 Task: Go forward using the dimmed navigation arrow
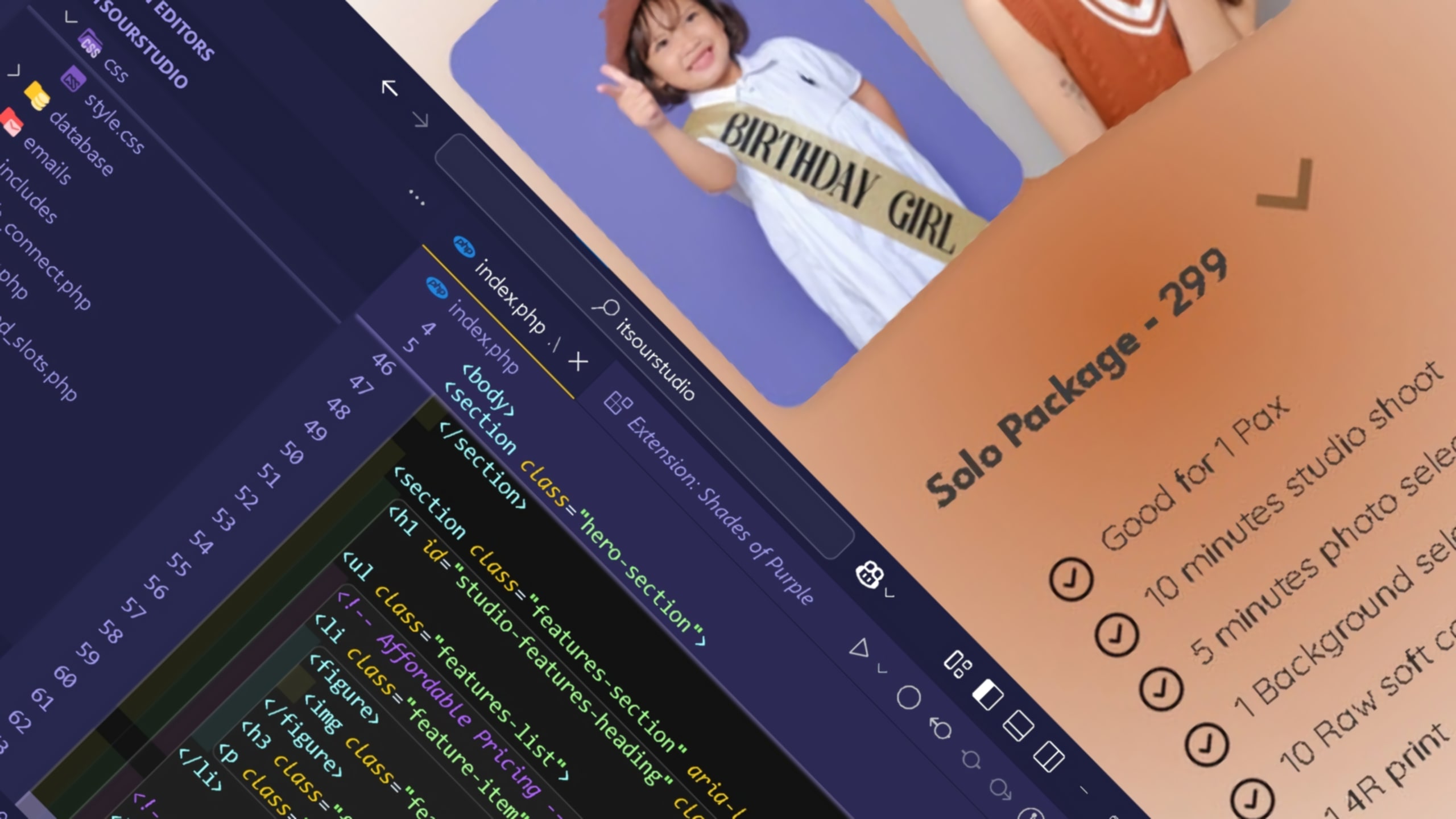420,119
